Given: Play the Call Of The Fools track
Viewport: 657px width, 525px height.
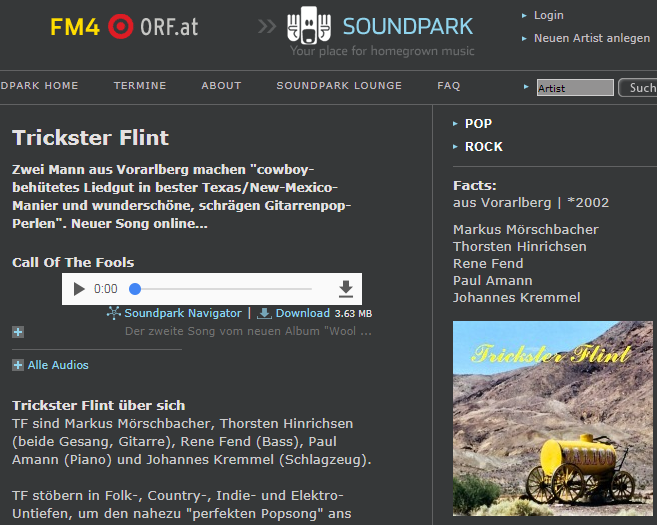Looking at the screenshot, I should pos(79,289).
